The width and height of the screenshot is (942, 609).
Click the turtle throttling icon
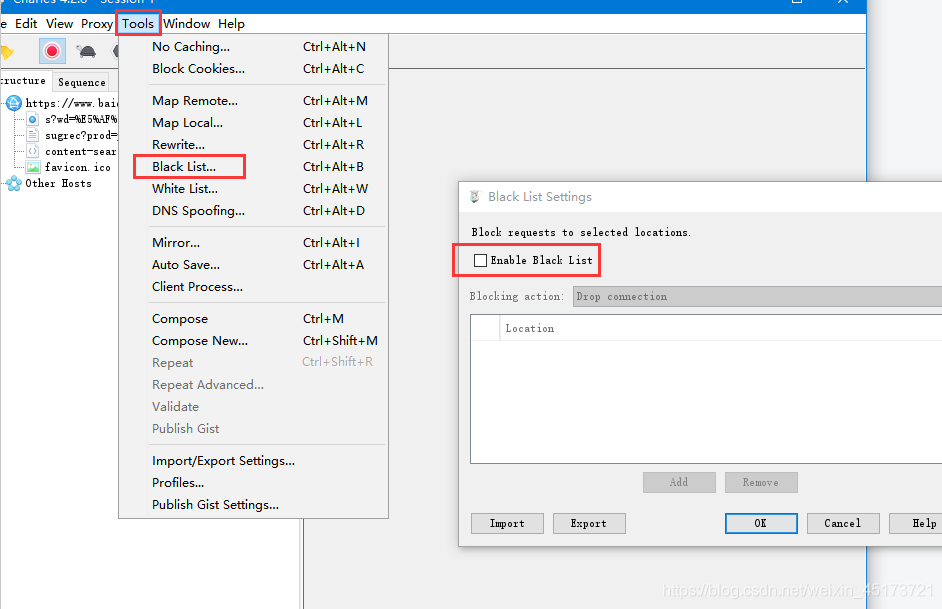(87, 51)
